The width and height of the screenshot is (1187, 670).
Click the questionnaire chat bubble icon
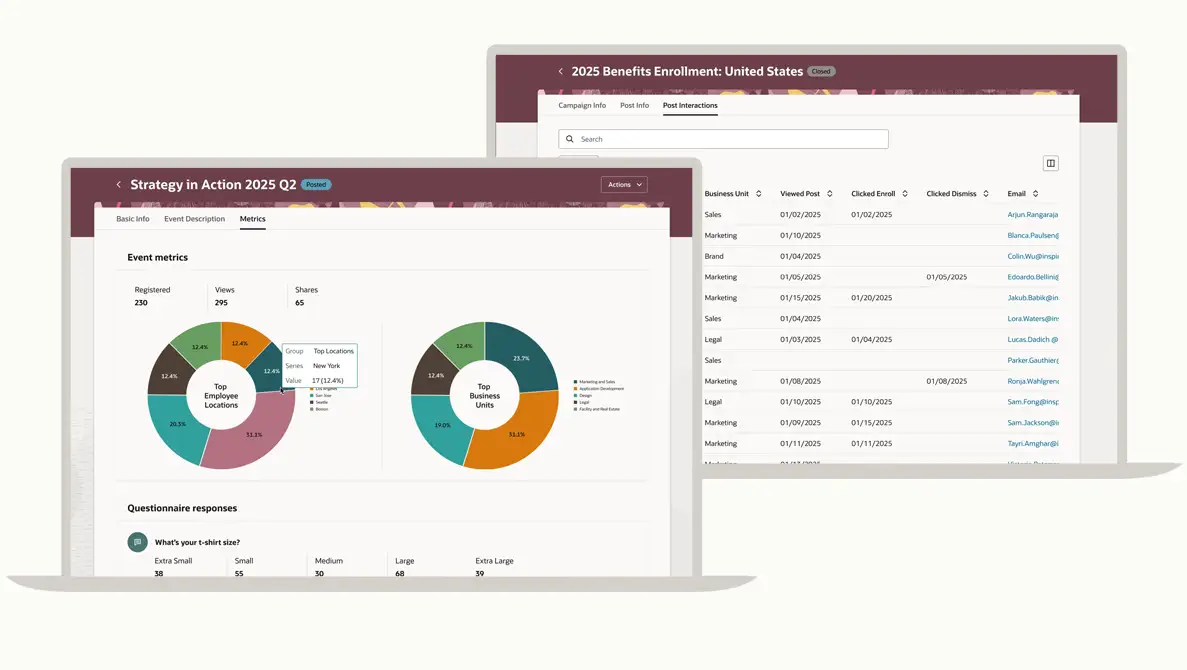tap(137, 542)
